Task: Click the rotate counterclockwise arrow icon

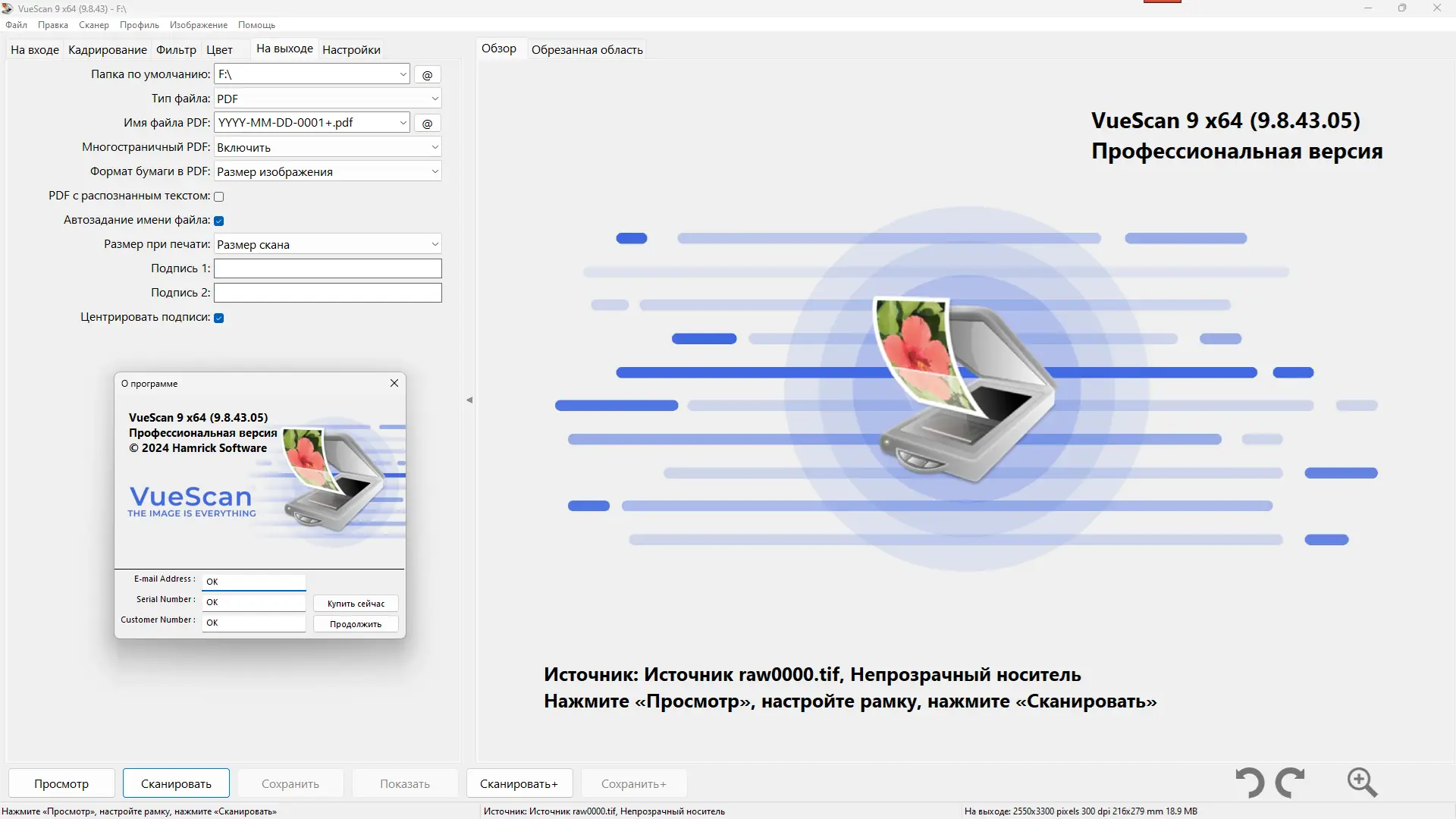Action: (x=1250, y=783)
